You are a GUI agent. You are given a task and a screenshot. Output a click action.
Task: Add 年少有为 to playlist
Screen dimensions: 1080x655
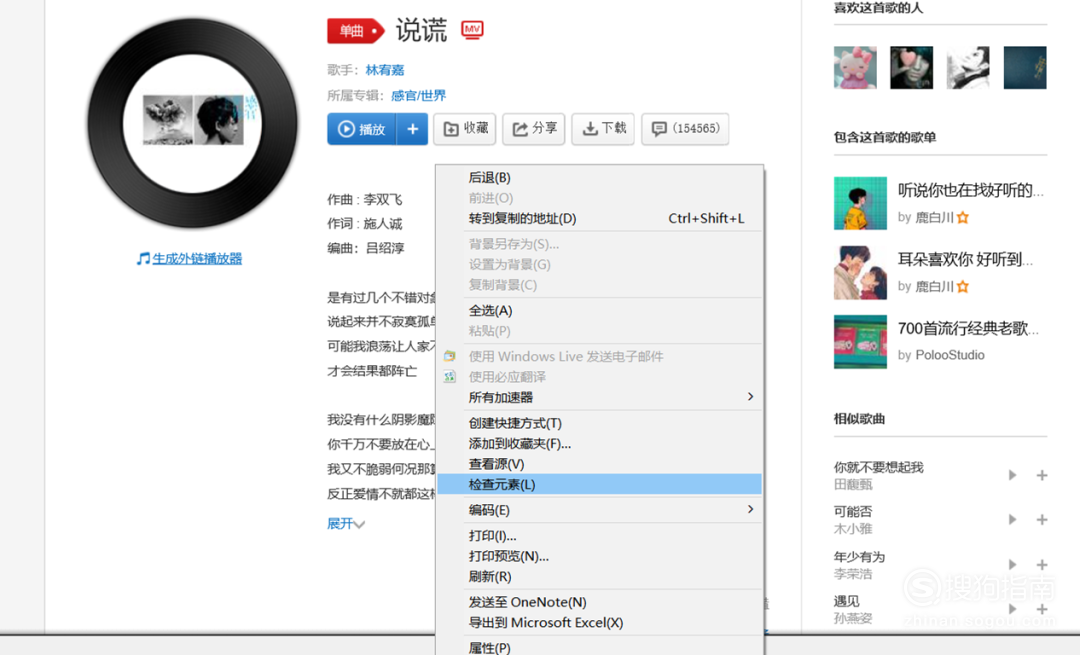tap(1042, 565)
